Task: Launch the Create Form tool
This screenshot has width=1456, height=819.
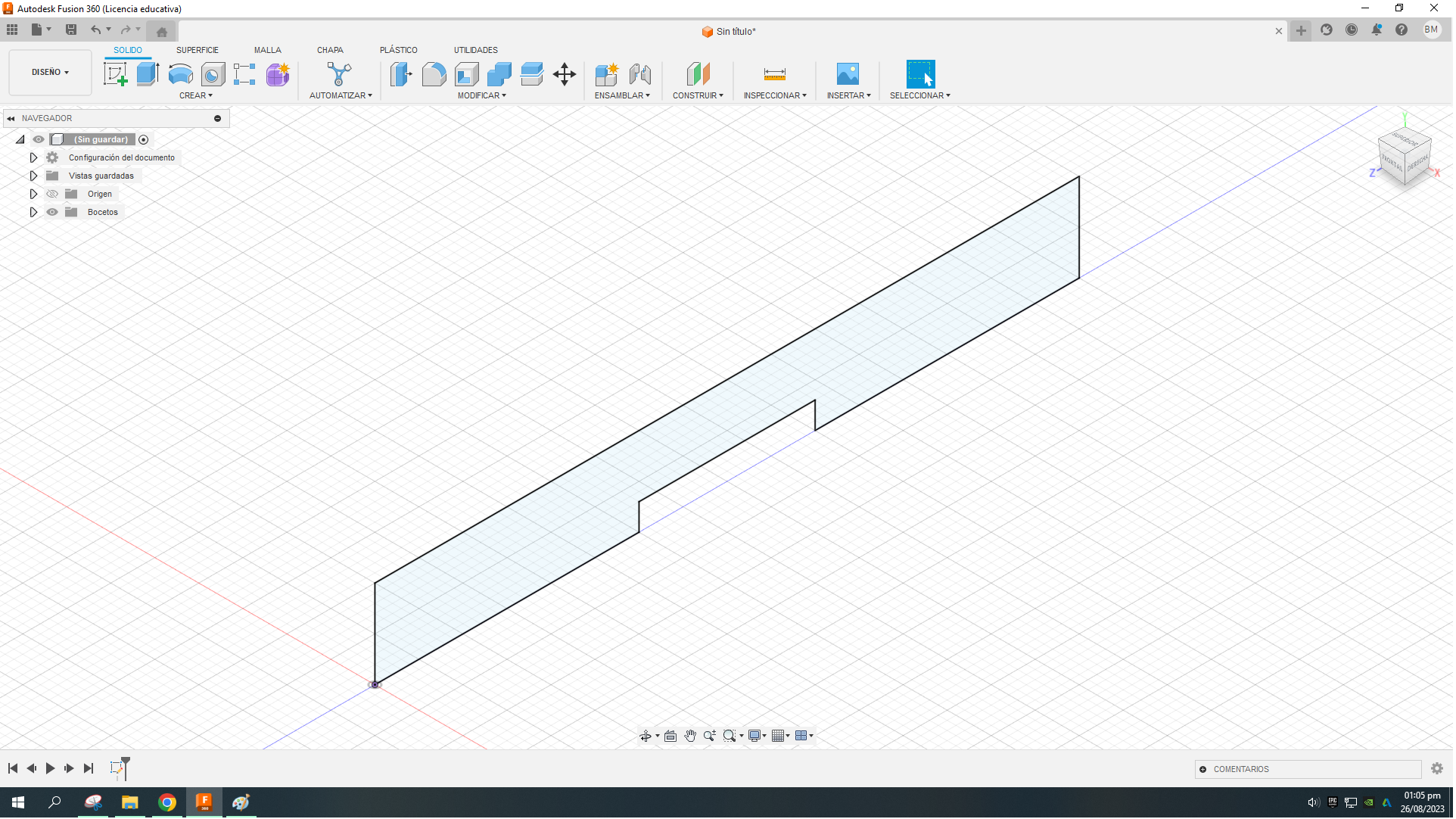Action: click(x=277, y=75)
